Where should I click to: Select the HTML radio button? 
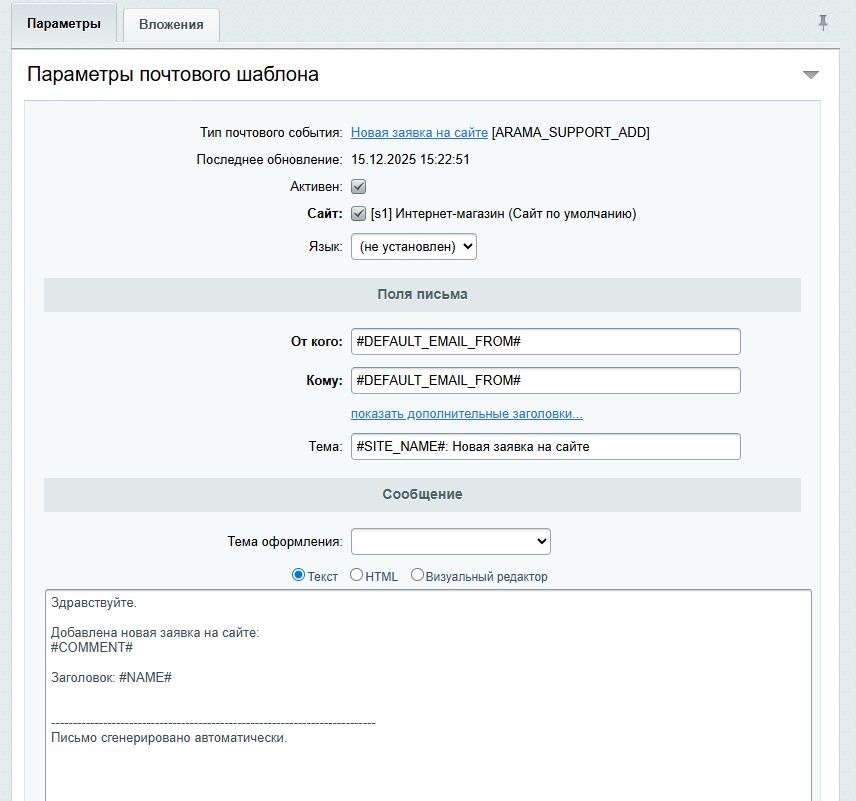pyautogui.click(x=356, y=575)
